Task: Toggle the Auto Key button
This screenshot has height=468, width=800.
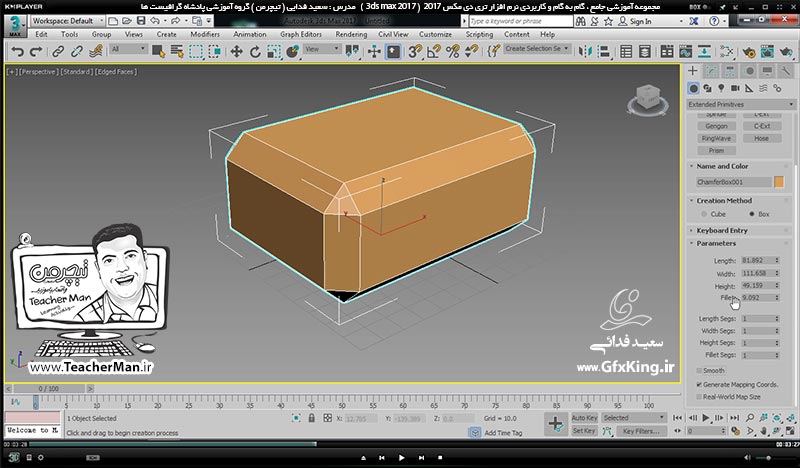Action: [584, 418]
